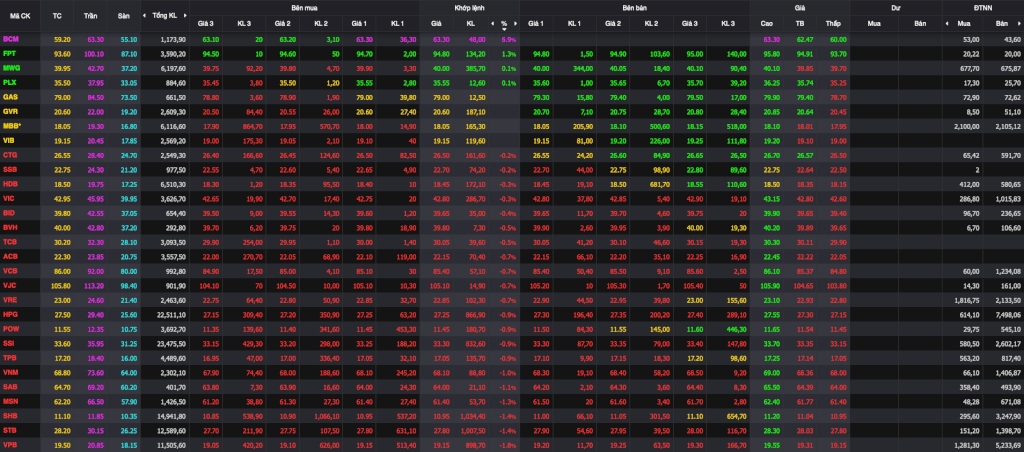This screenshot has height=452, width=1024.
Task: Open the VCB stock symbol
Action: [x=10, y=269]
